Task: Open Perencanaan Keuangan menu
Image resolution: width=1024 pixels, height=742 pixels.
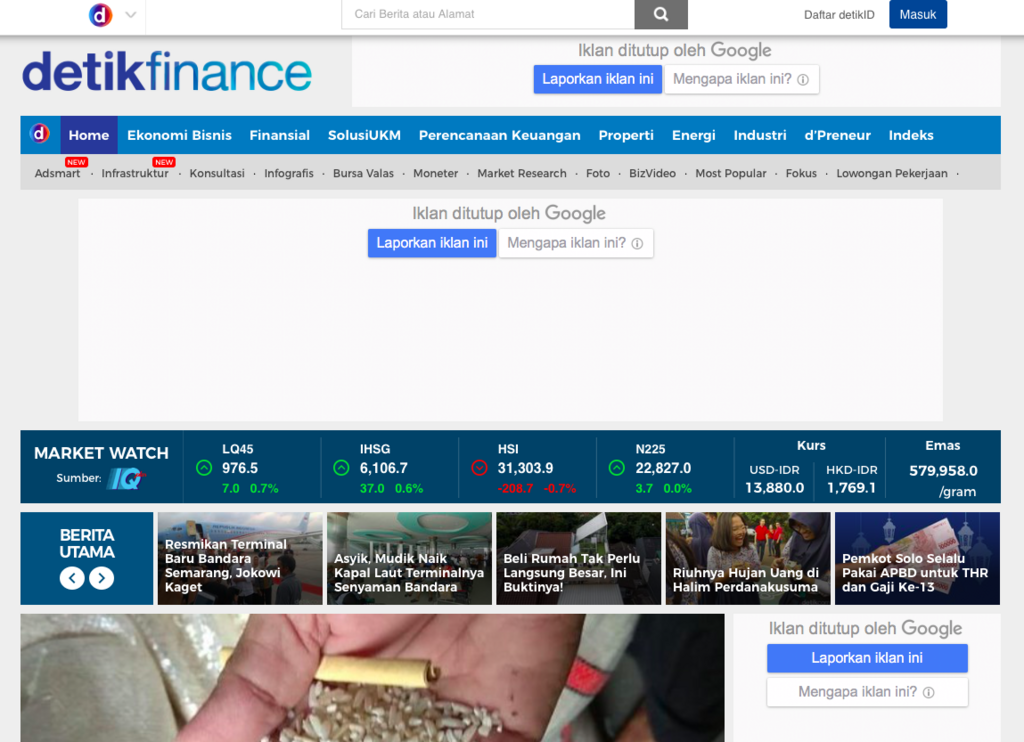Action: [x=500, y=135]
